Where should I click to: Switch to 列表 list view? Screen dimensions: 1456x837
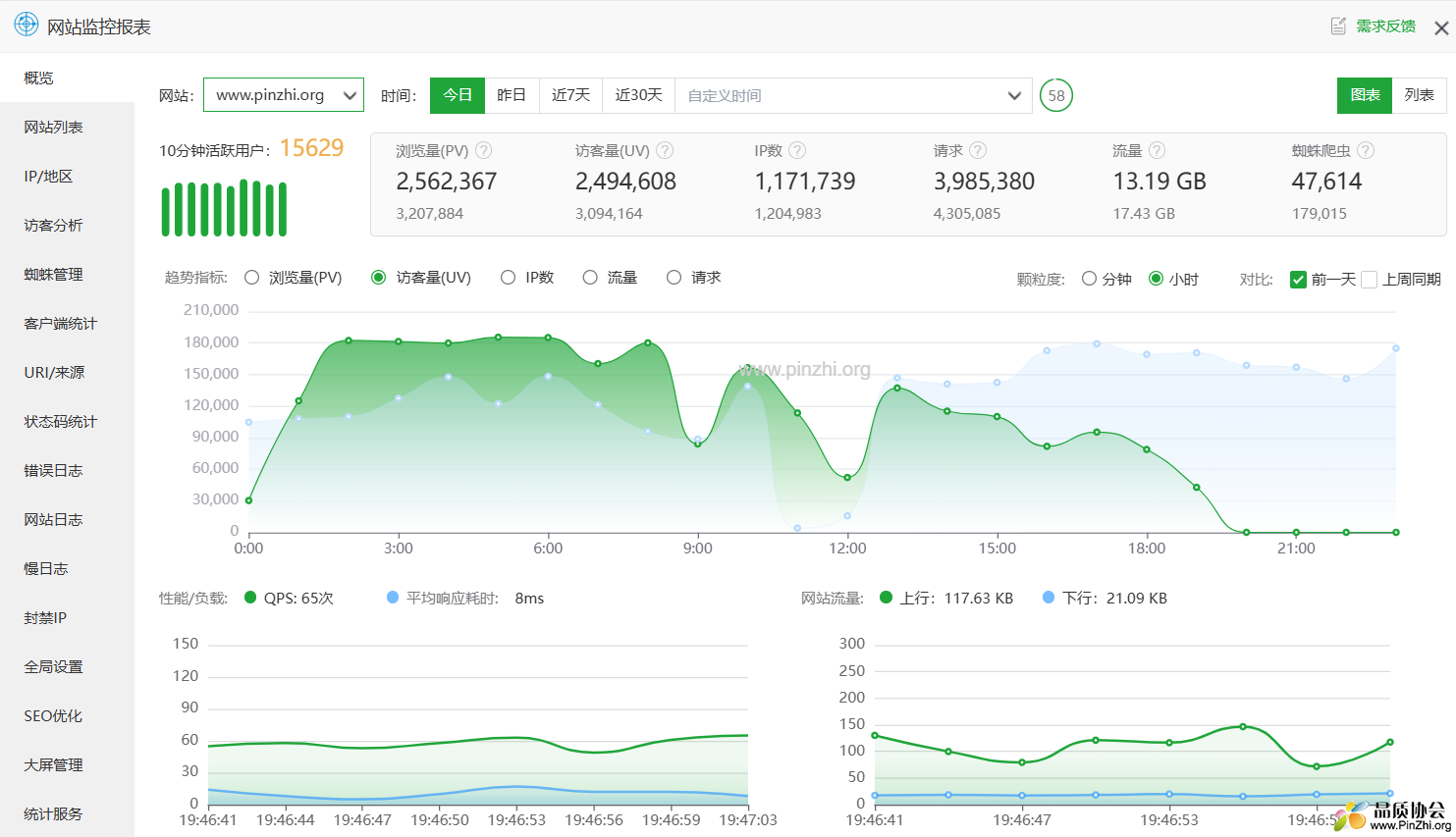[x=1419, y=95]
